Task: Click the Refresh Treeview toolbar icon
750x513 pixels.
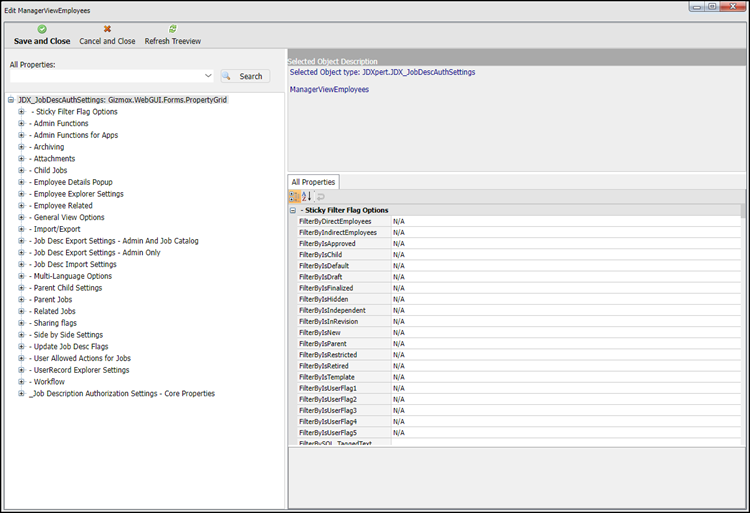Action: [x=172, y=30]
